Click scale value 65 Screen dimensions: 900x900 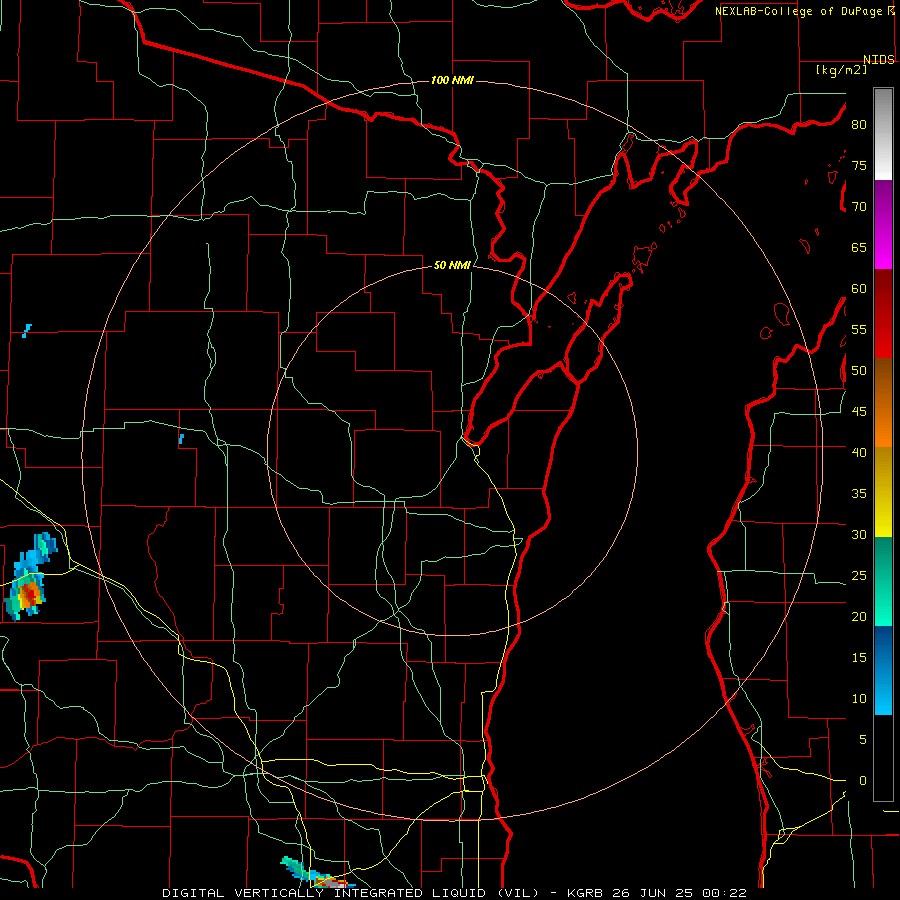point(859,247)
